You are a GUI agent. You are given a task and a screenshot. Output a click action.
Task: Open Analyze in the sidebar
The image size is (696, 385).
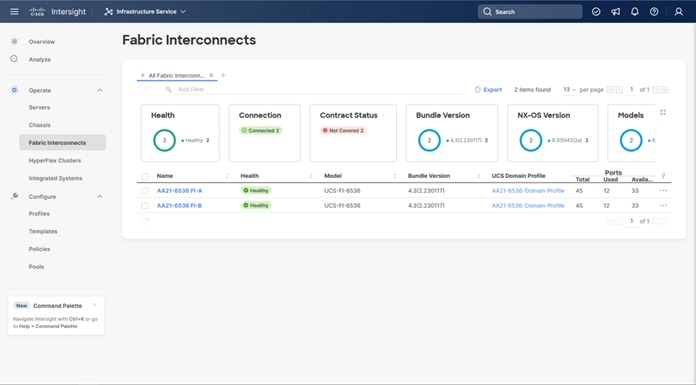coord(40,60)
